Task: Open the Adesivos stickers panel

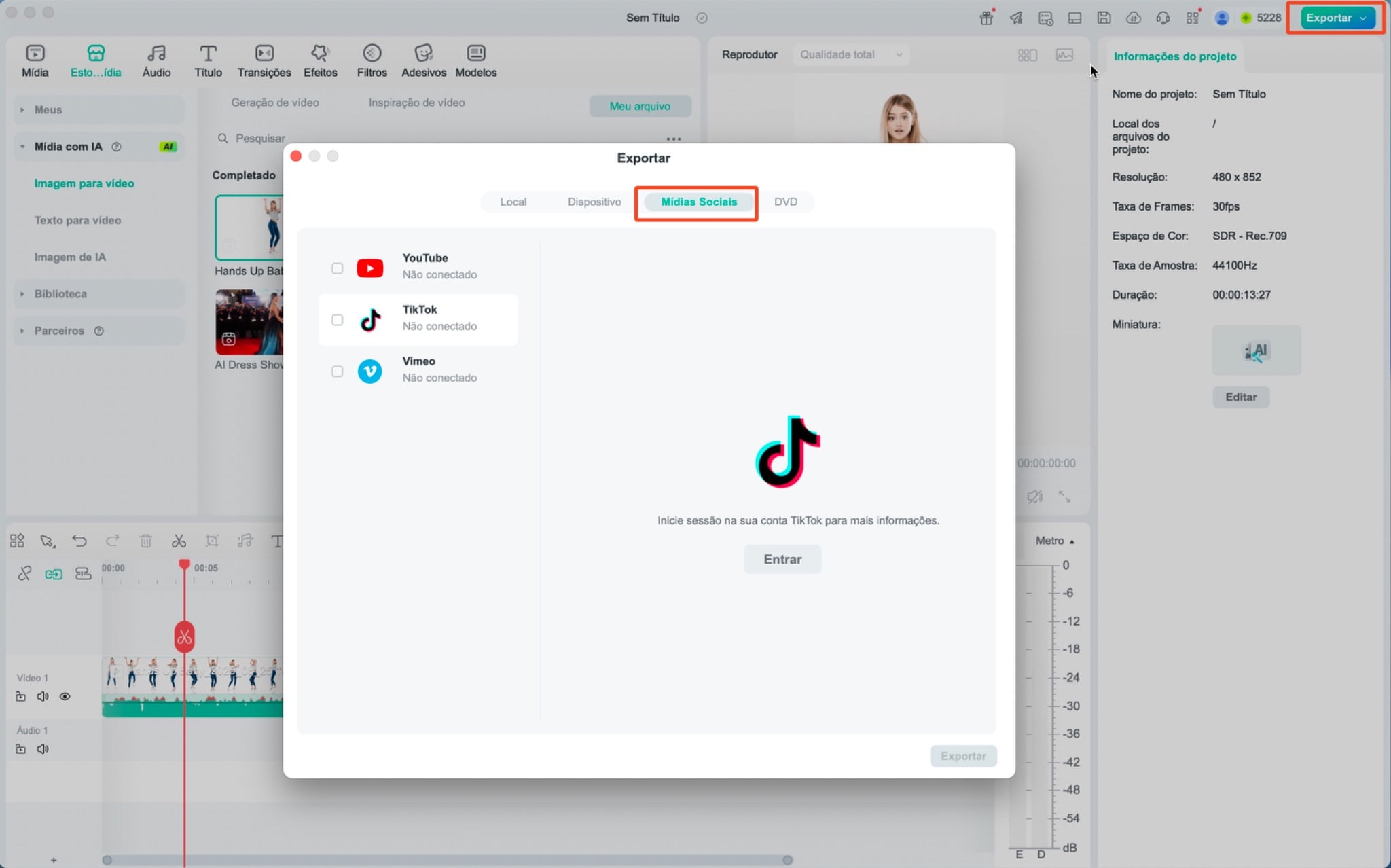Action: (424, 60)
